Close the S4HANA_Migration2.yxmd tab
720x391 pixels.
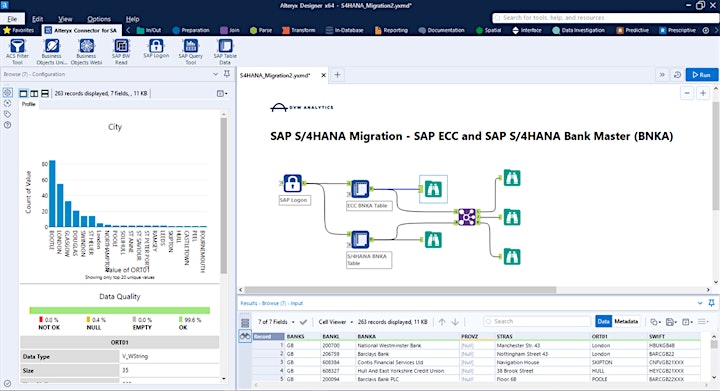point(323,75)
